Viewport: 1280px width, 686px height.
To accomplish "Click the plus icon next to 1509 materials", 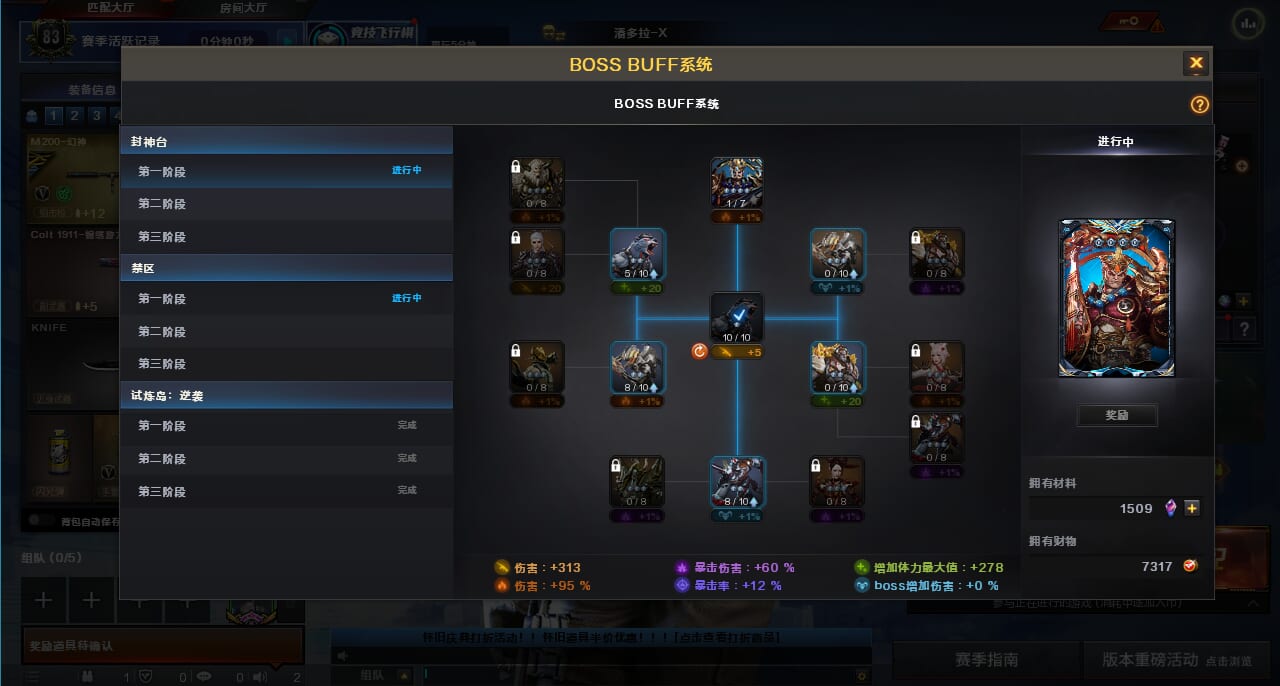I will (1191, 508).
